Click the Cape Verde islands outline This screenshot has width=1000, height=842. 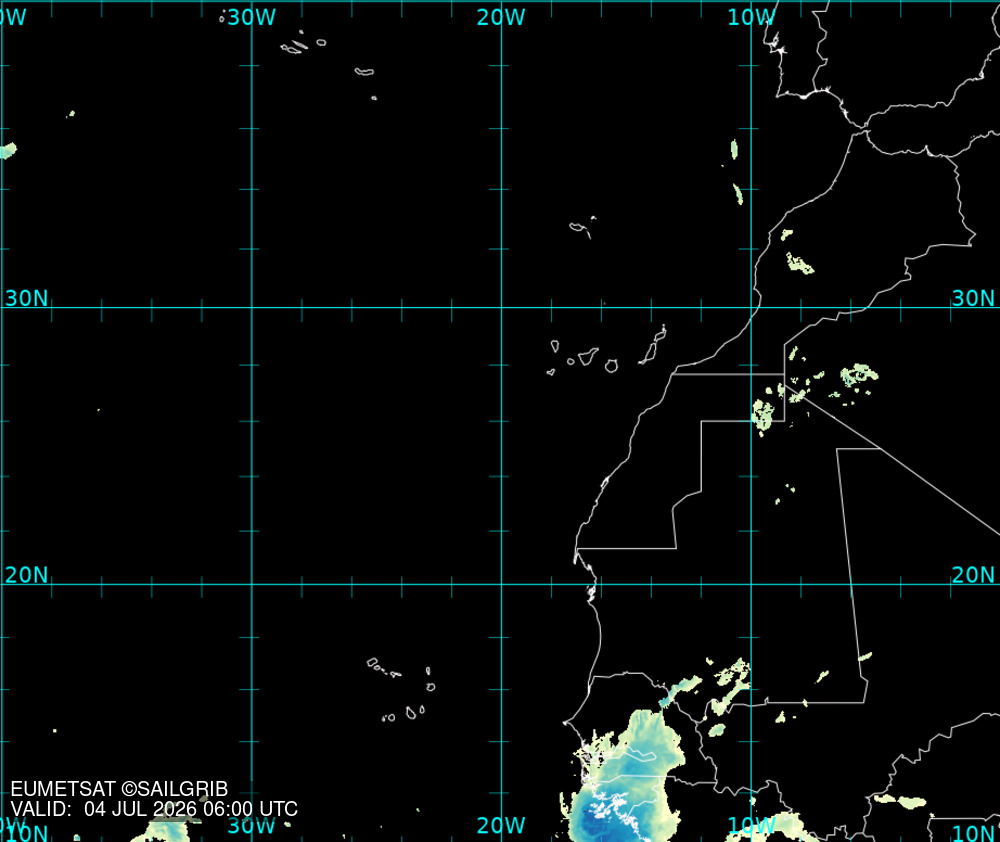click(401, 690)
